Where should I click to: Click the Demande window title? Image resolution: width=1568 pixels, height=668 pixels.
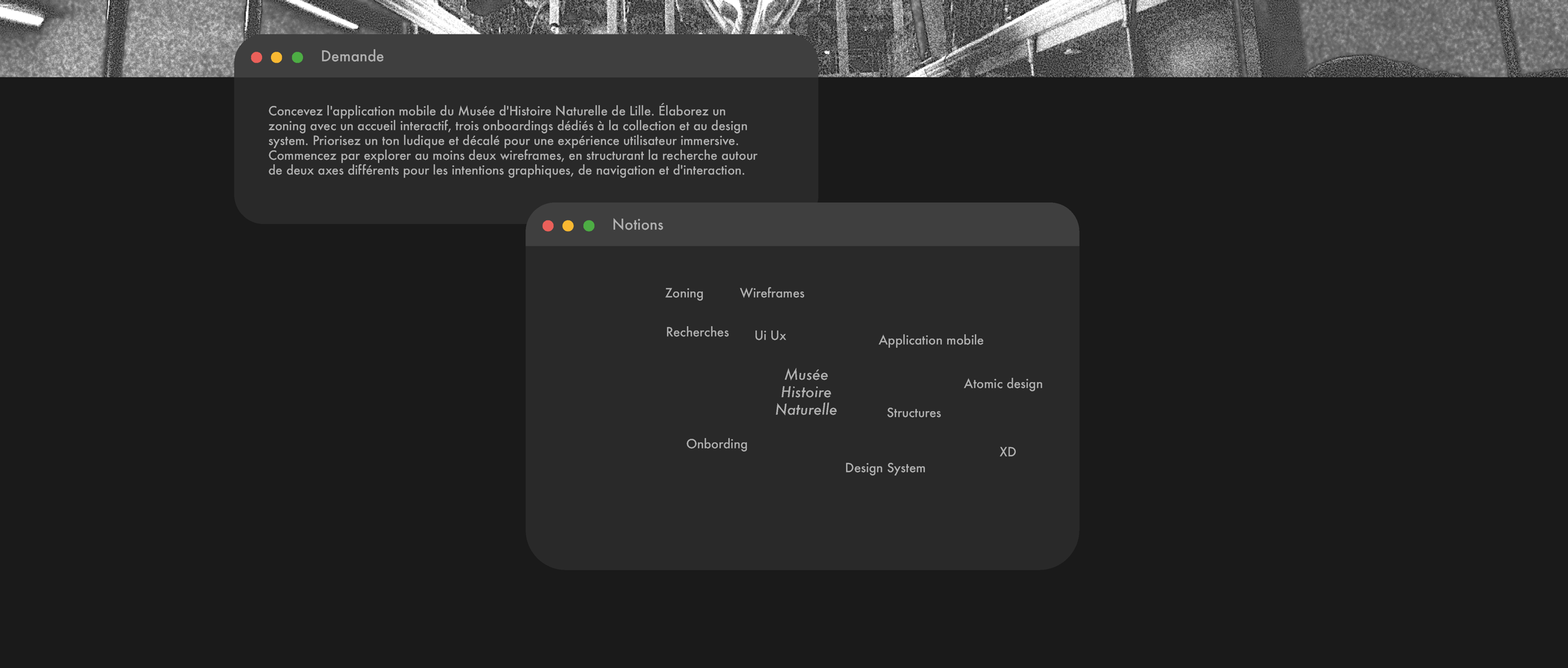352,57
